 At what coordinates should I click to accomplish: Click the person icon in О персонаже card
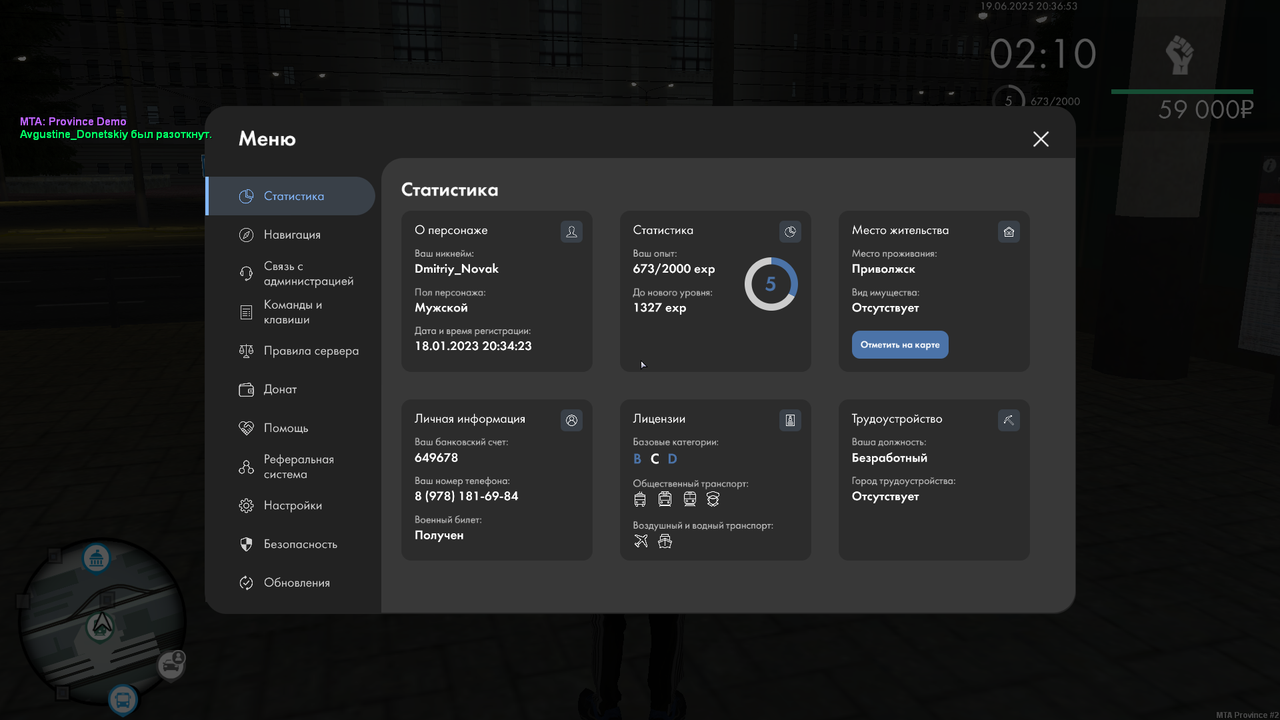(571, 232)
